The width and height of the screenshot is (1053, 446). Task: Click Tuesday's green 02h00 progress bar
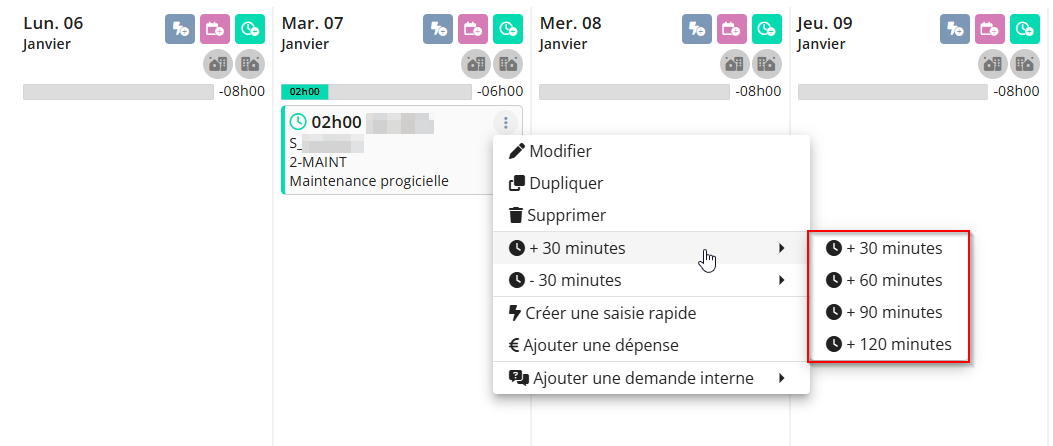click(x=305, y=92)
